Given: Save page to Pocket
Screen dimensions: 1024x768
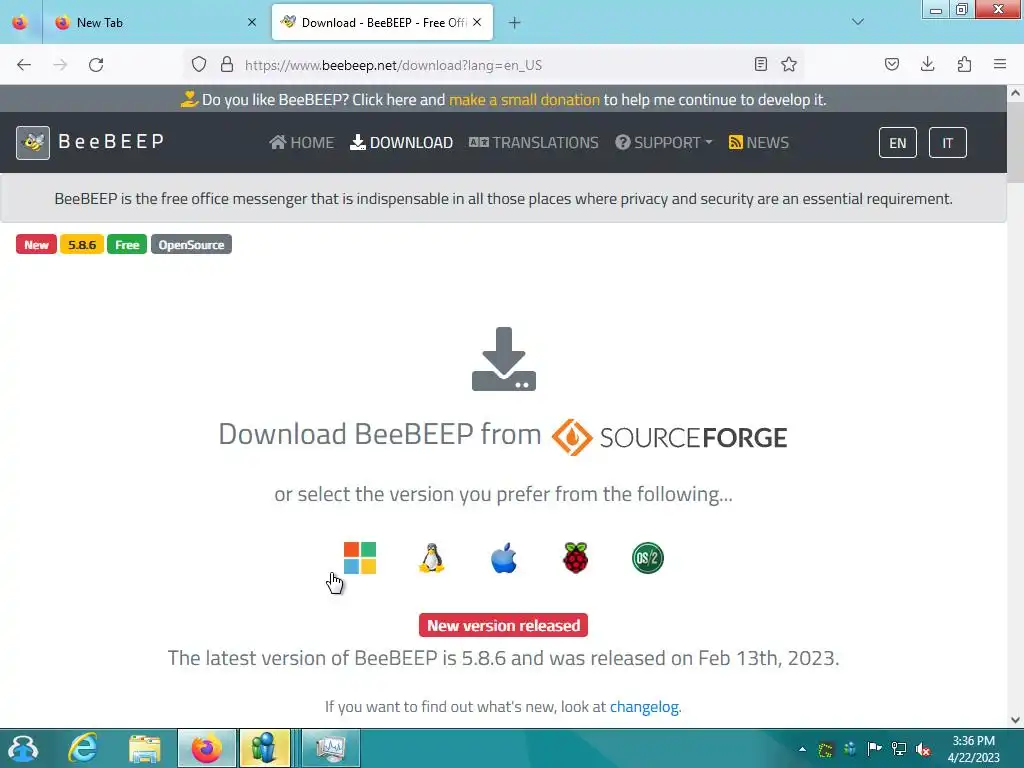Looking at the screenshot, I should (x=891, y=65).
